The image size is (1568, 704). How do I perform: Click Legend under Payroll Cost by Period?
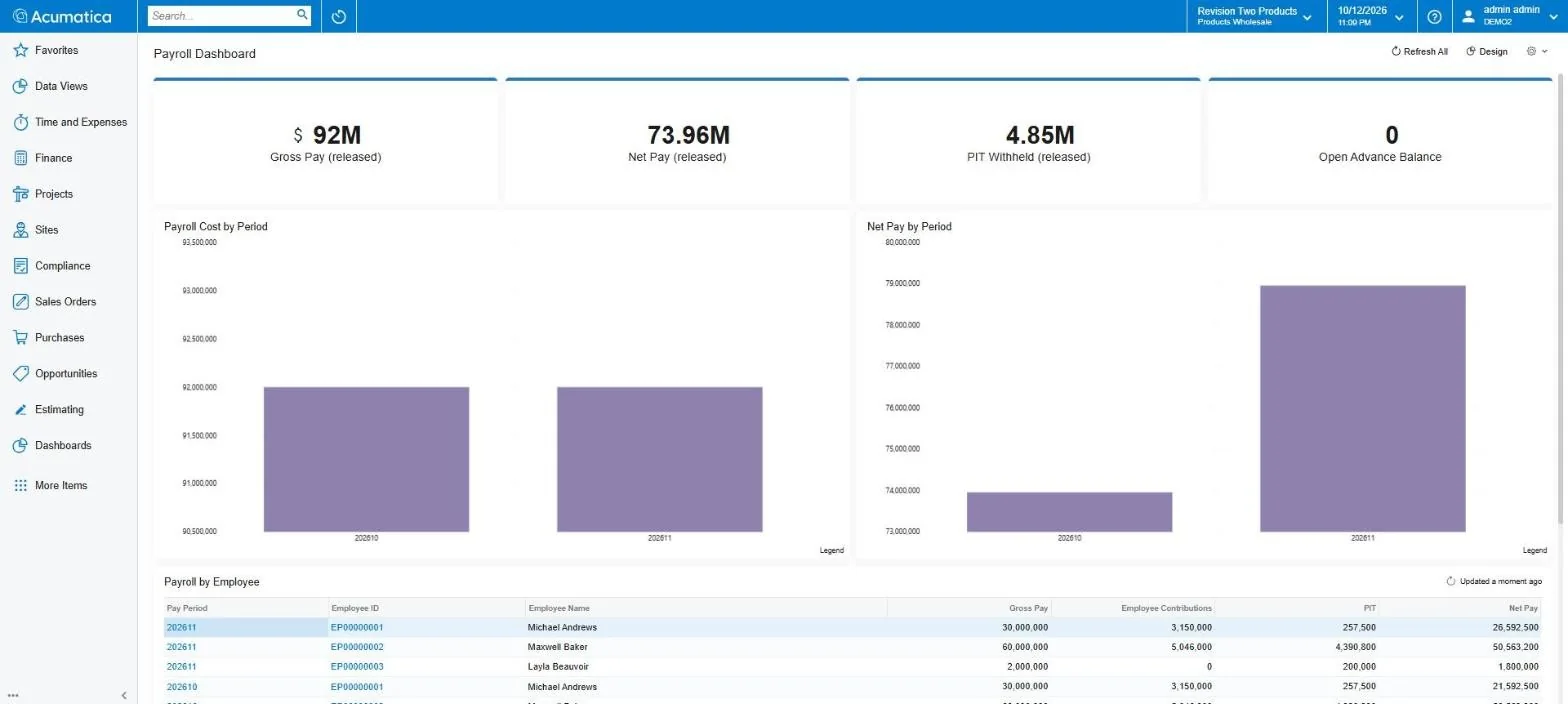click(832, 550)
